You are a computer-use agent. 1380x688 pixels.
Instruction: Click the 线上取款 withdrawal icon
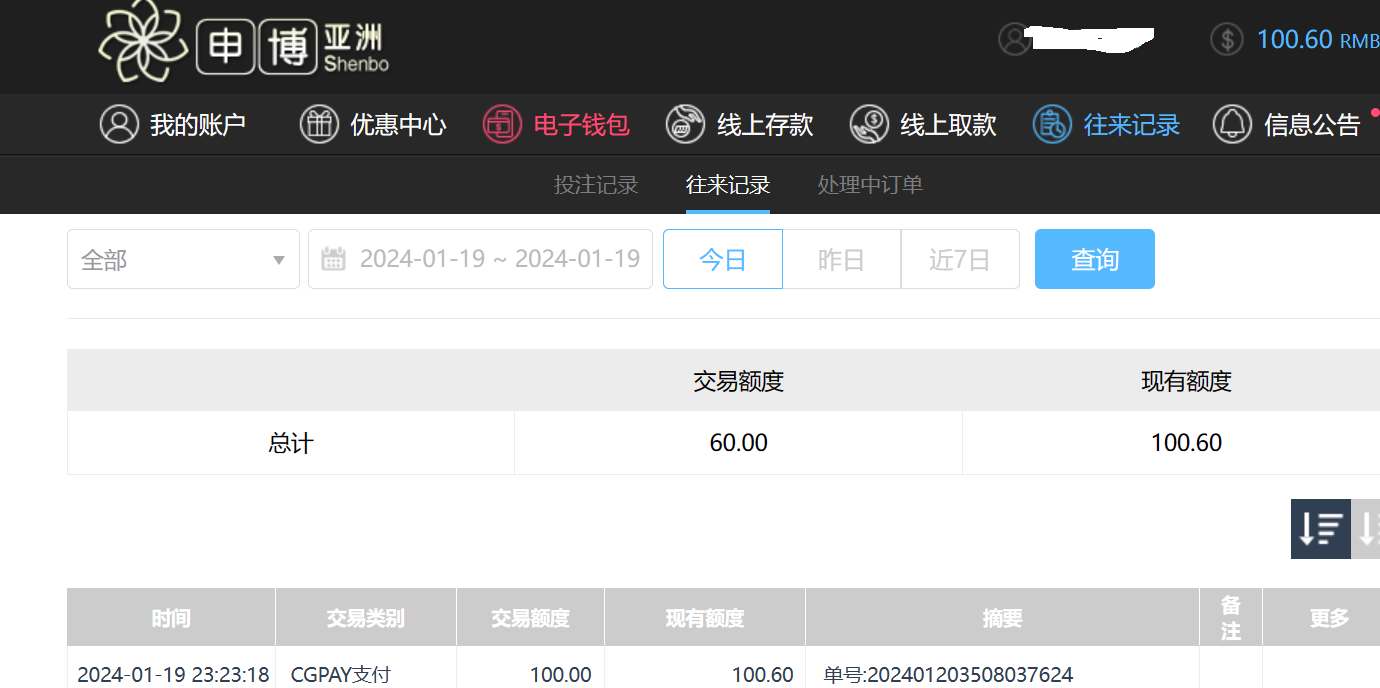(869, 124)
